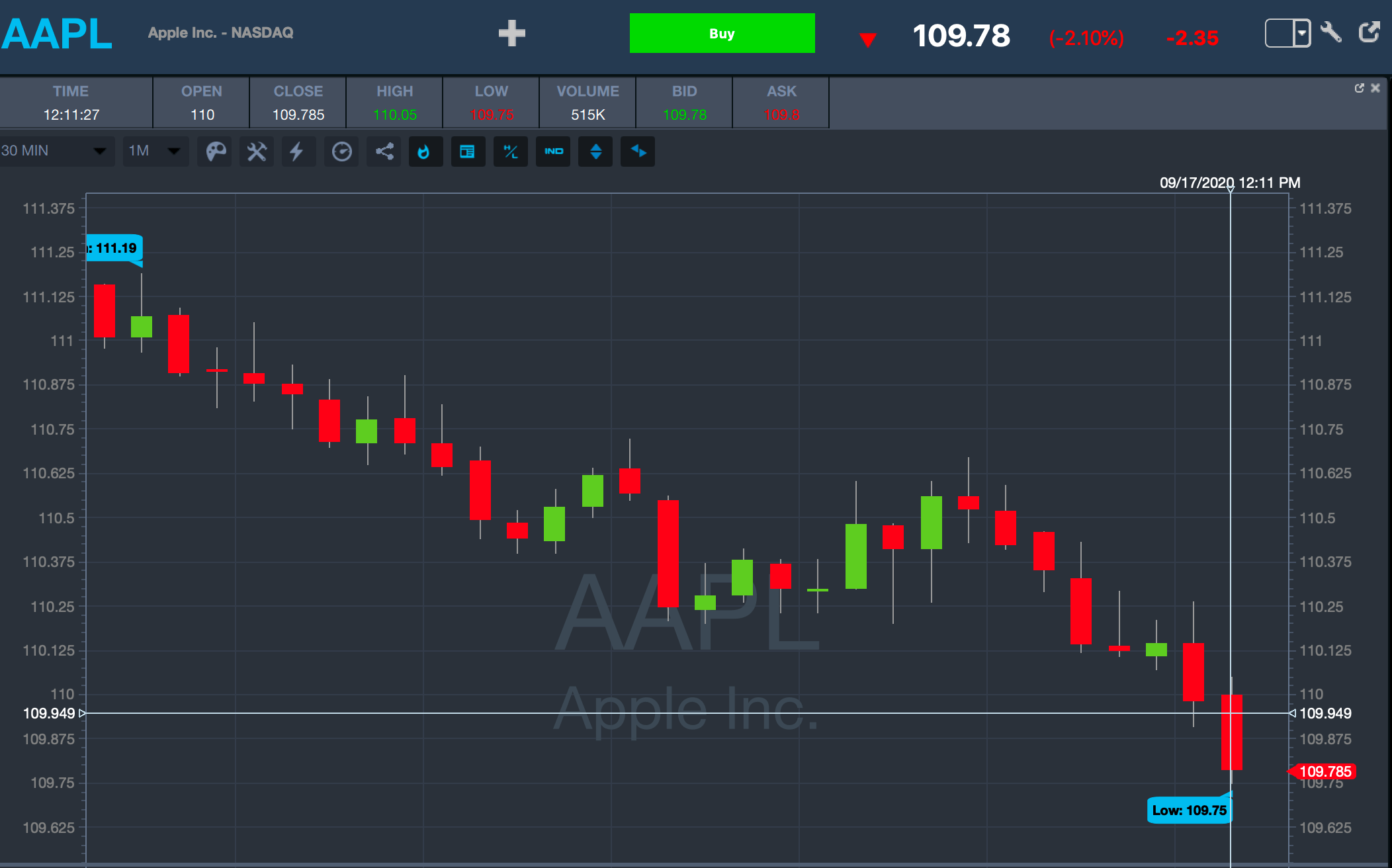Click the VOLUME value 515K
The height and width of the screenshot is (868, 1392).
click(x=588, y=114)
